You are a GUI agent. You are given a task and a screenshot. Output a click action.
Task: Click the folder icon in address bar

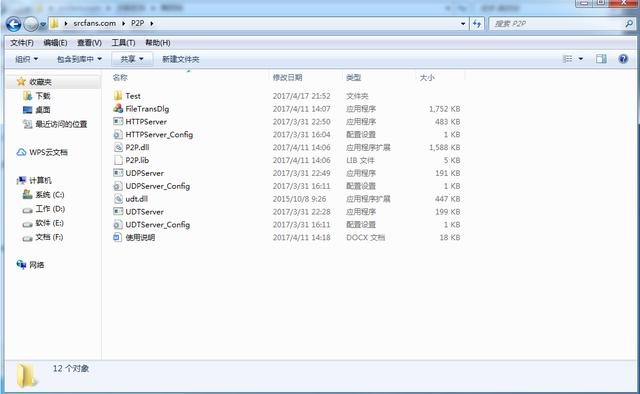pyautogui.click(x=54, y=24)
